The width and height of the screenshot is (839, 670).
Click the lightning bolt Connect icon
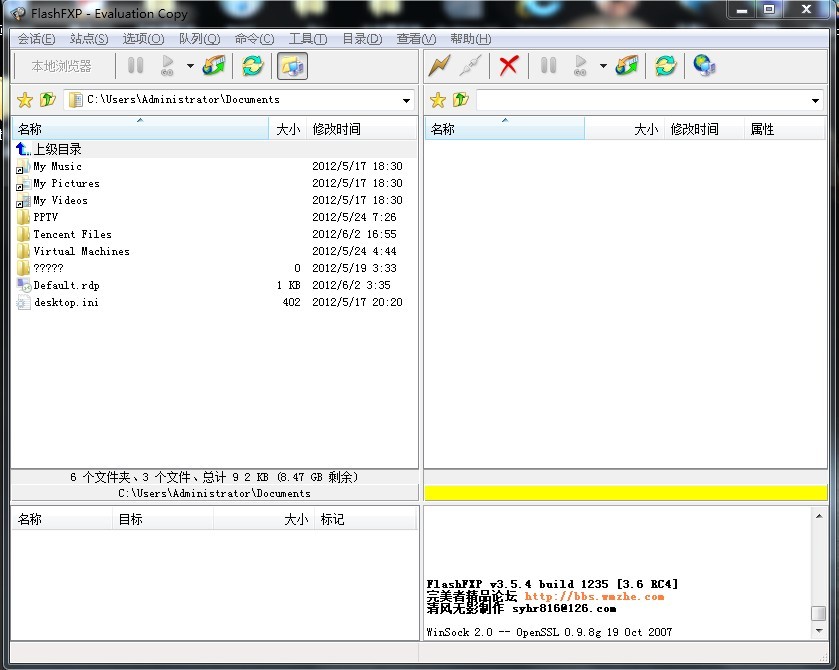coord(439,66)
